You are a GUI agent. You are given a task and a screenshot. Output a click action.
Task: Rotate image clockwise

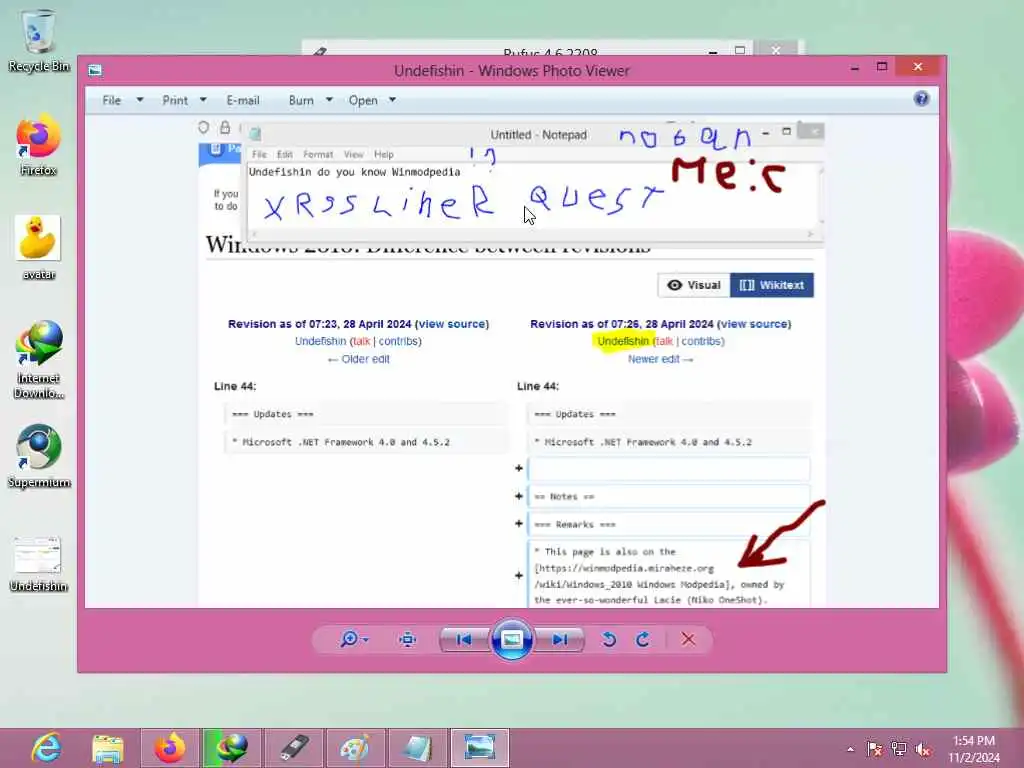[643, 639]
